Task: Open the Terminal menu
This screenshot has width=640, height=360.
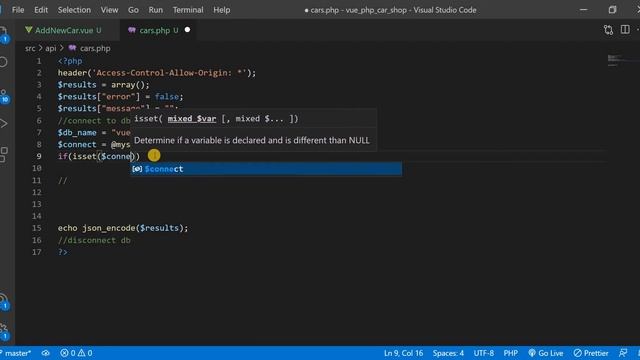Action: click(188, 10)
